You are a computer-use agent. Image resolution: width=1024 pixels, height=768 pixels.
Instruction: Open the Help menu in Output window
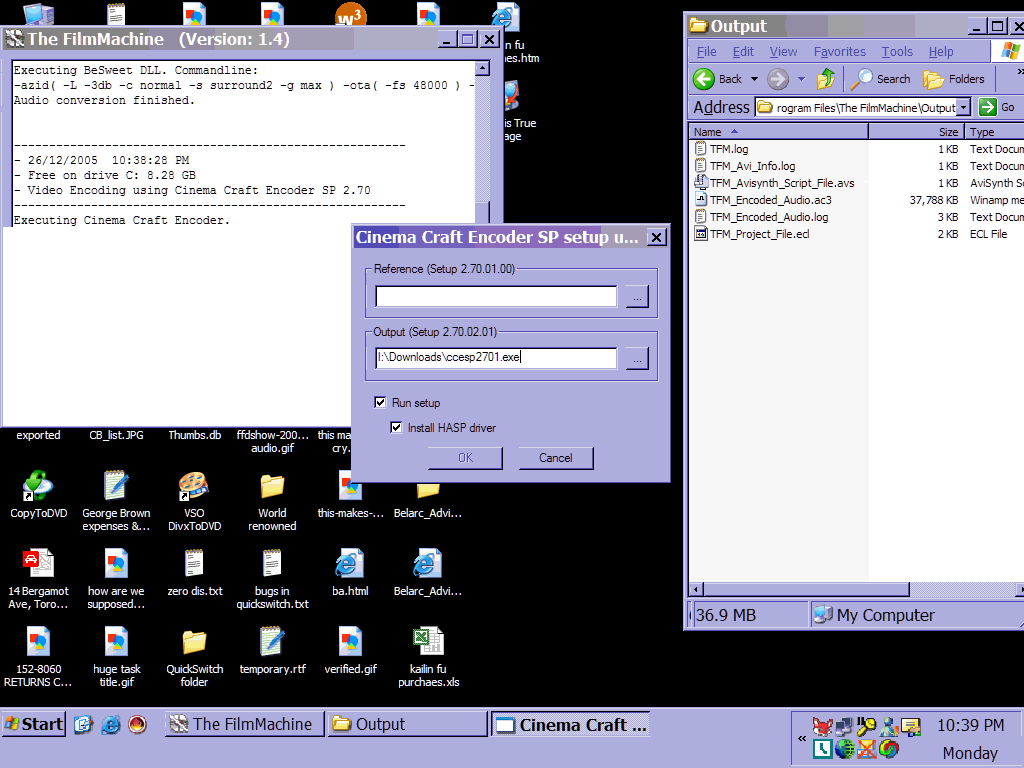pos(940,52)
